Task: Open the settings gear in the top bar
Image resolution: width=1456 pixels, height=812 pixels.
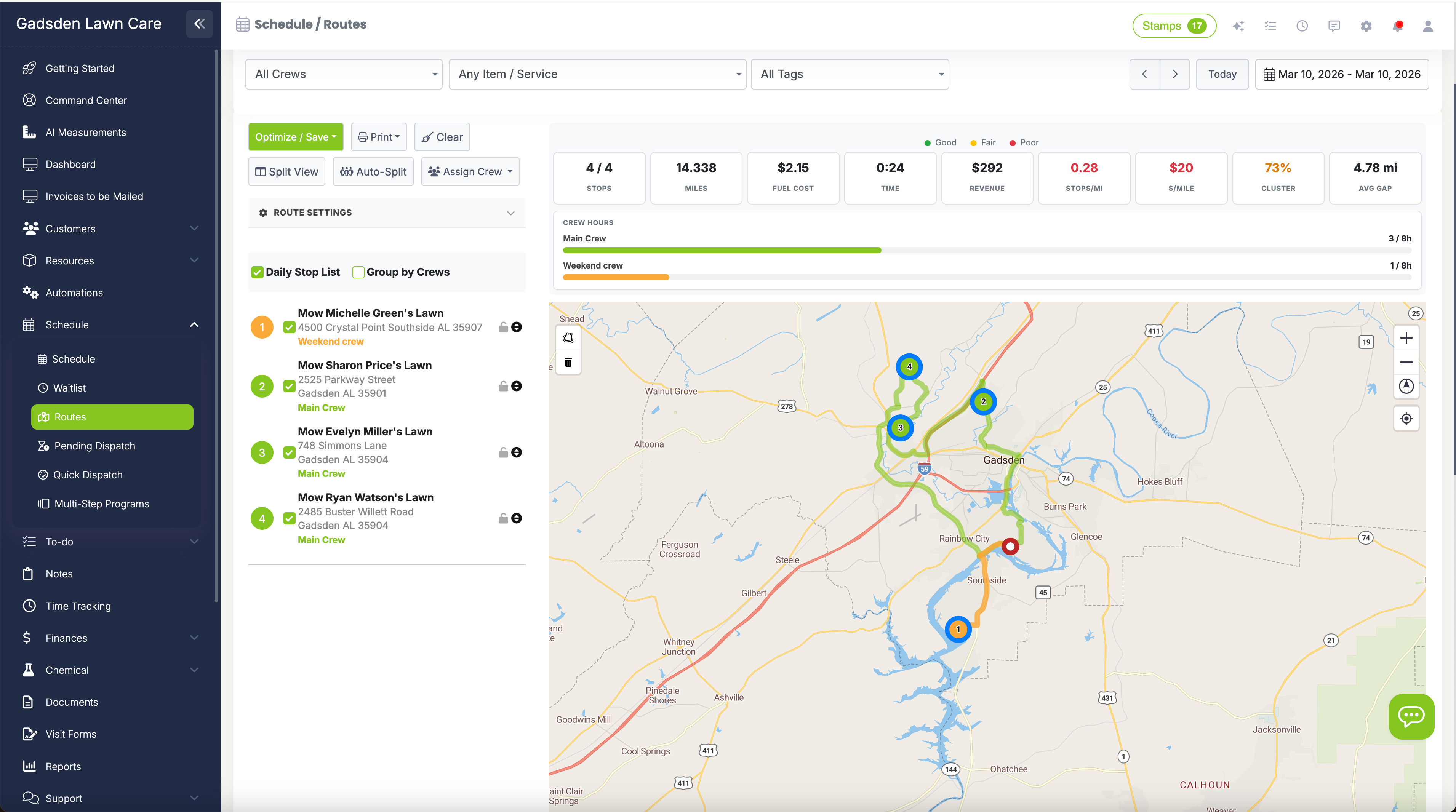Action: [1366, 26]
